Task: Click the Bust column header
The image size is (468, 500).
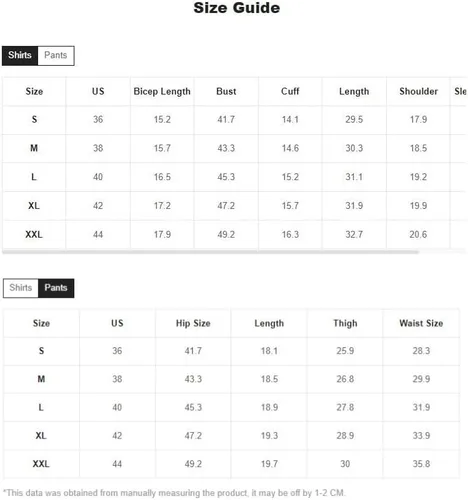Action: pos(226,91)
